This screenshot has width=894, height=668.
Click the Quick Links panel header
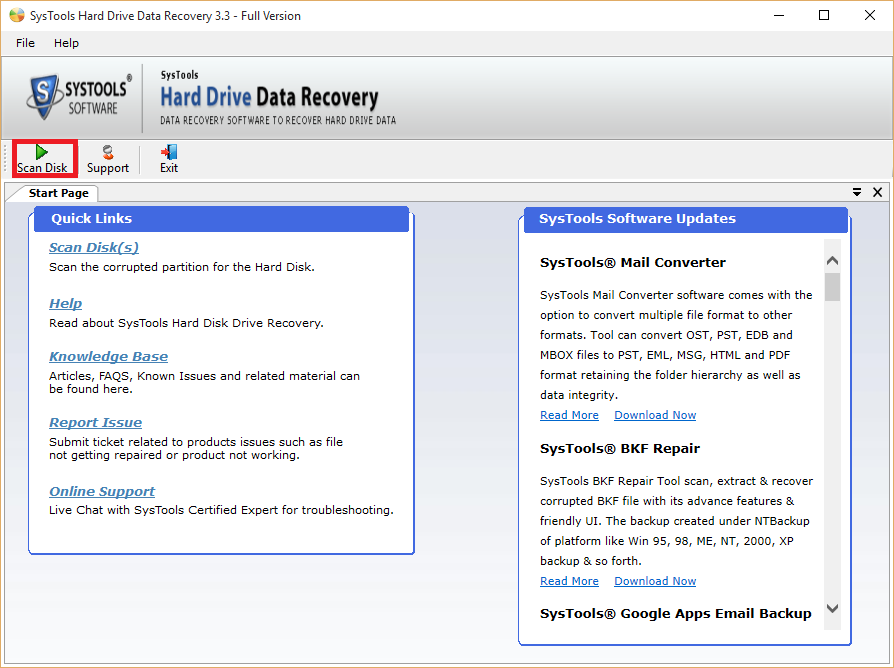click(221, 219)
